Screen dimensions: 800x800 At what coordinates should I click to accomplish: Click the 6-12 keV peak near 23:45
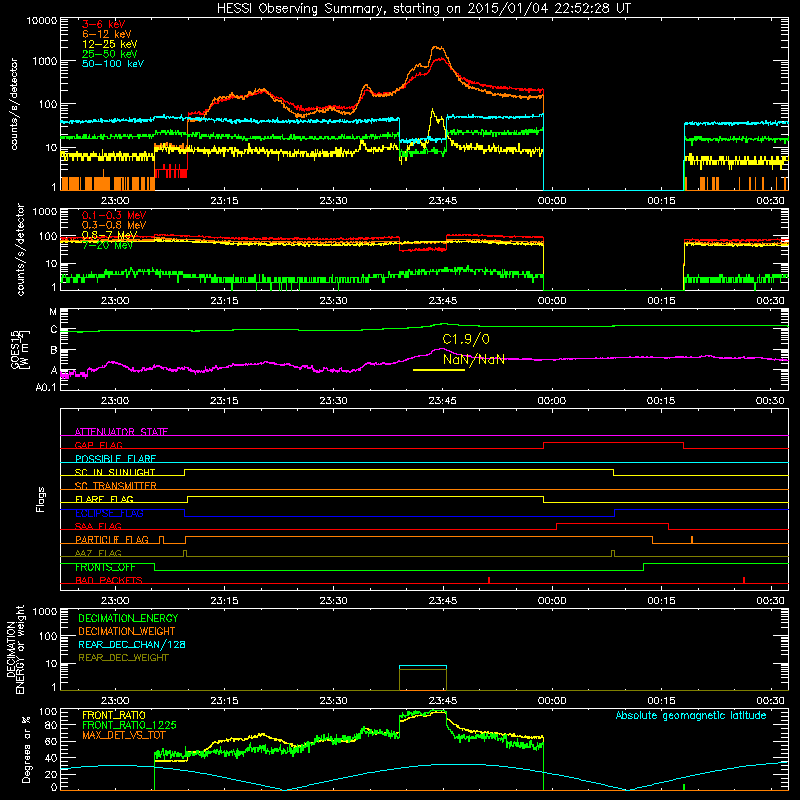pos(438,48)
